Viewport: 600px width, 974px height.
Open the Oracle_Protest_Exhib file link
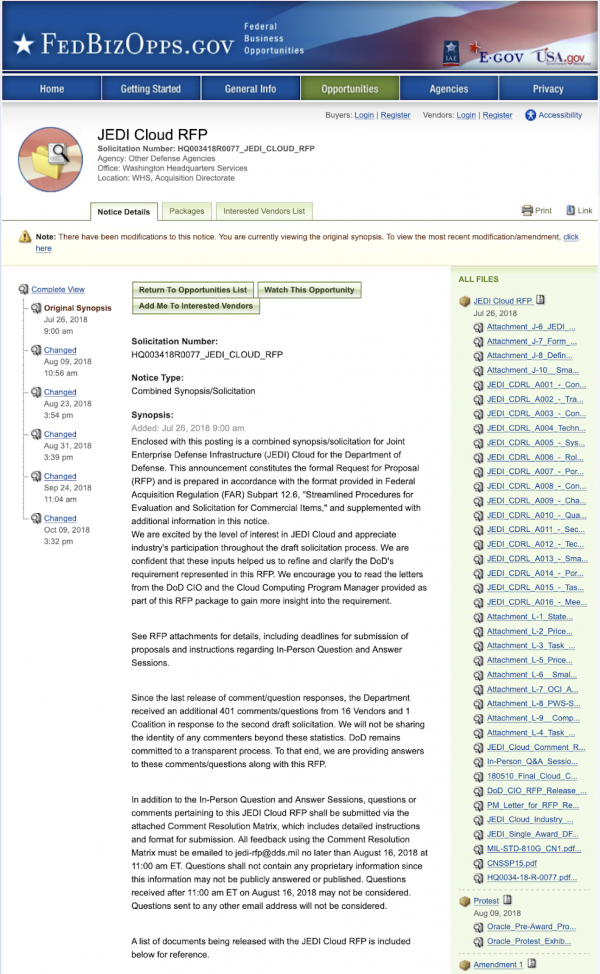click(529, 942)
